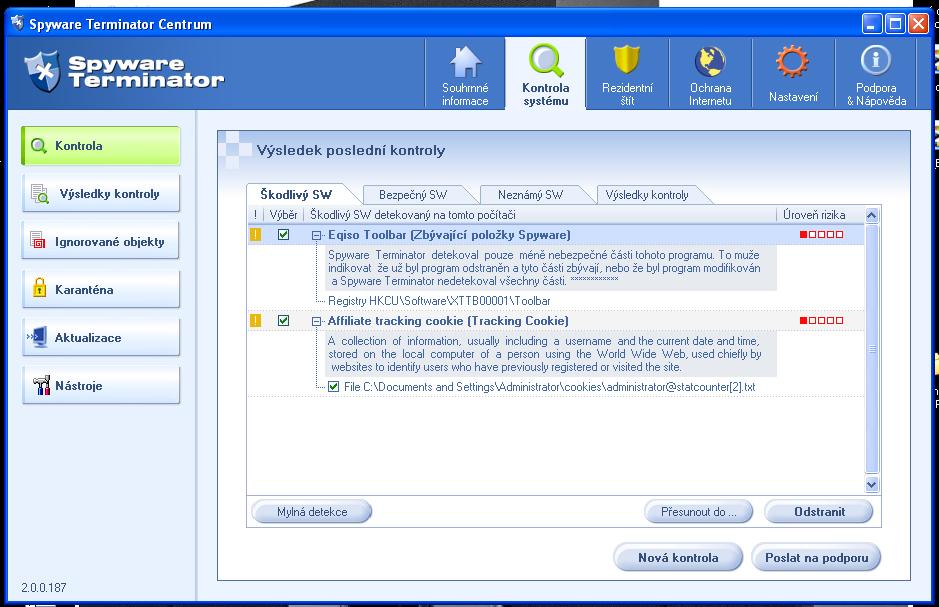
Task: Click the Přesunout do ... button
Action: 698,512
